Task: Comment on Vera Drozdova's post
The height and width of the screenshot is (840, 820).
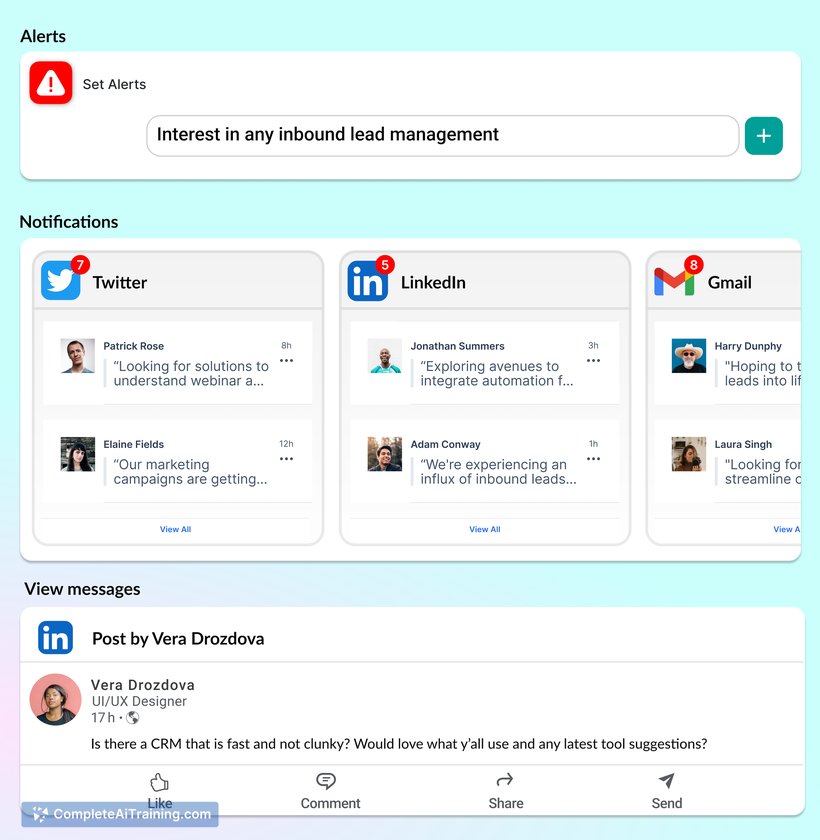Action: (x=330, y=791)
